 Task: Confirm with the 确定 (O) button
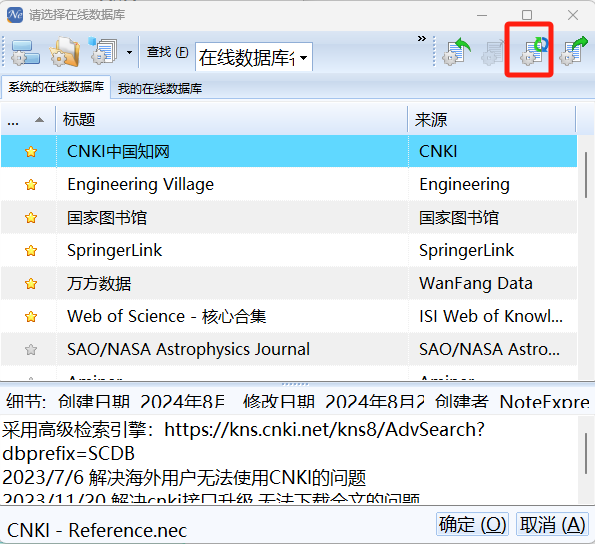tap(472, 525)
